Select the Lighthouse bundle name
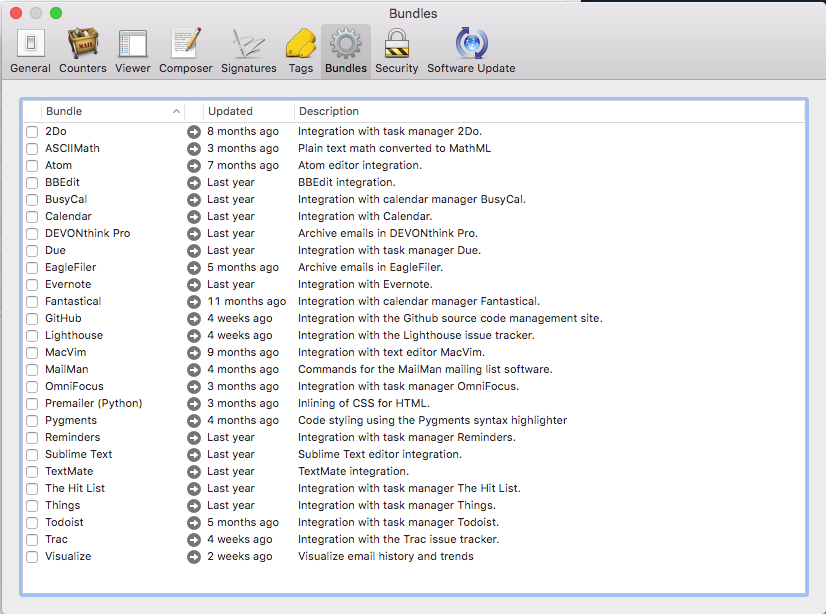Viewport: 826px width, 614px height. pyautogui.click(x=74, y=335)
